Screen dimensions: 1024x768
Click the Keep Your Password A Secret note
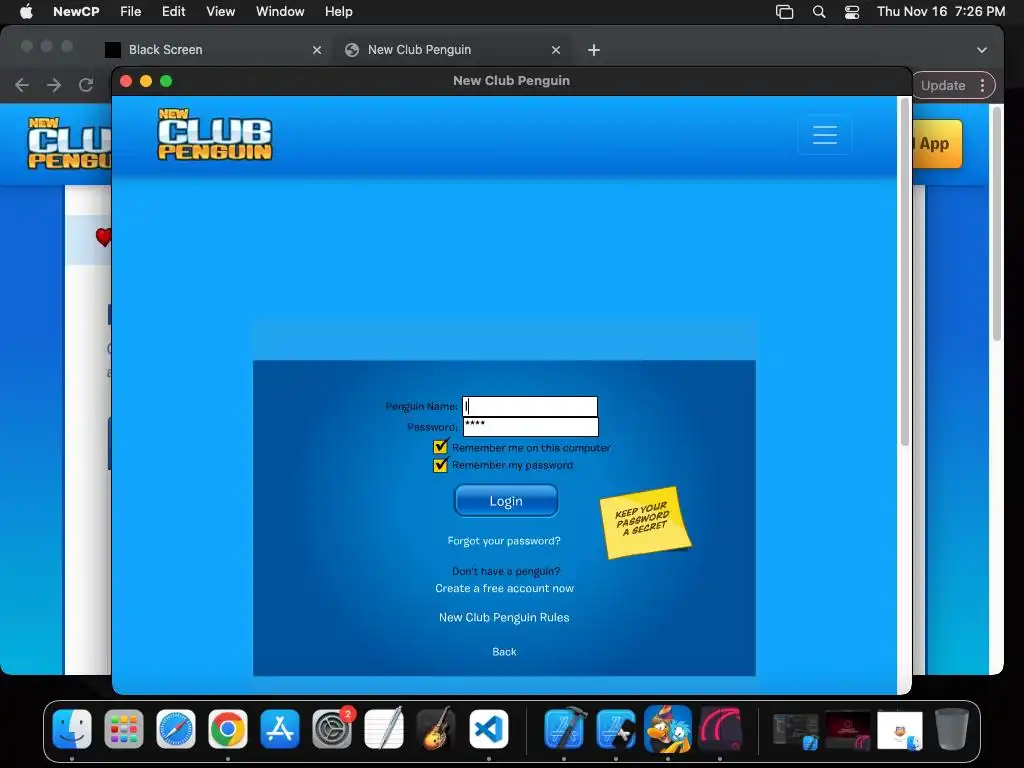(x=645, y=522)
